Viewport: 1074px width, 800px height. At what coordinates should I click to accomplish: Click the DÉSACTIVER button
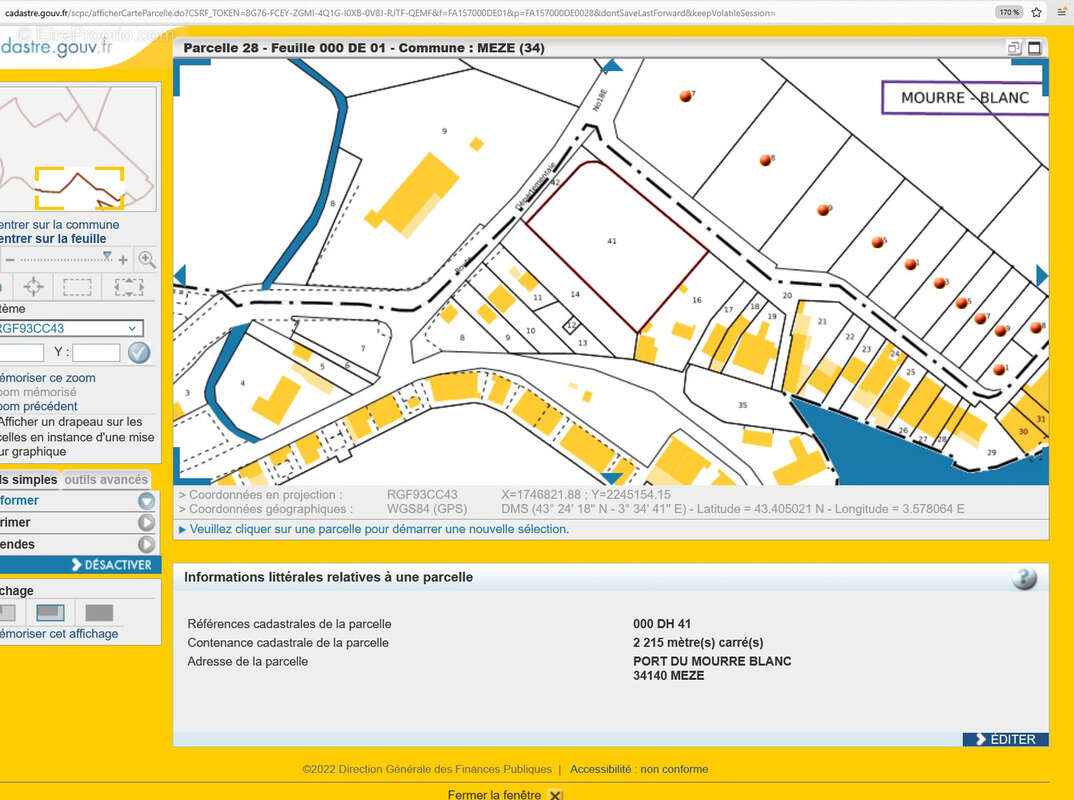[112, 565]
